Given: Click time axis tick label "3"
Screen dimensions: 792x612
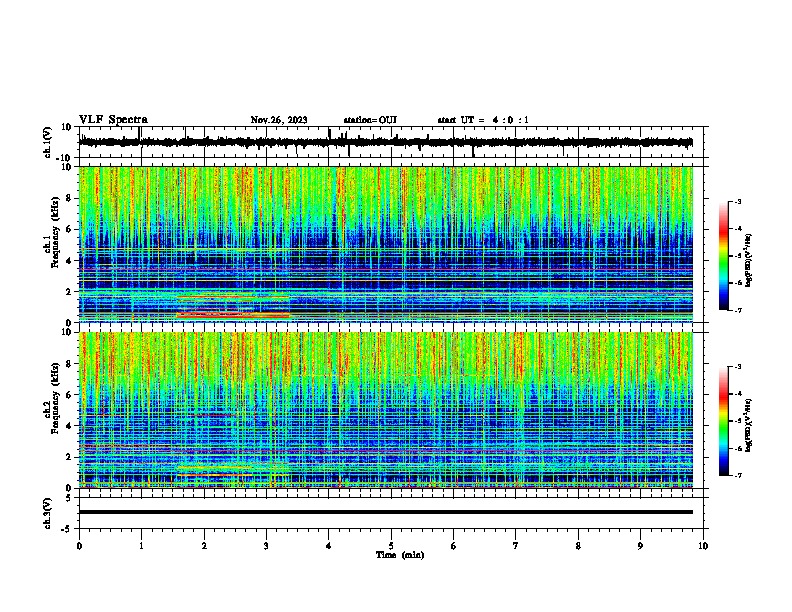Looking at the screenshot, I should click(266, 546).
